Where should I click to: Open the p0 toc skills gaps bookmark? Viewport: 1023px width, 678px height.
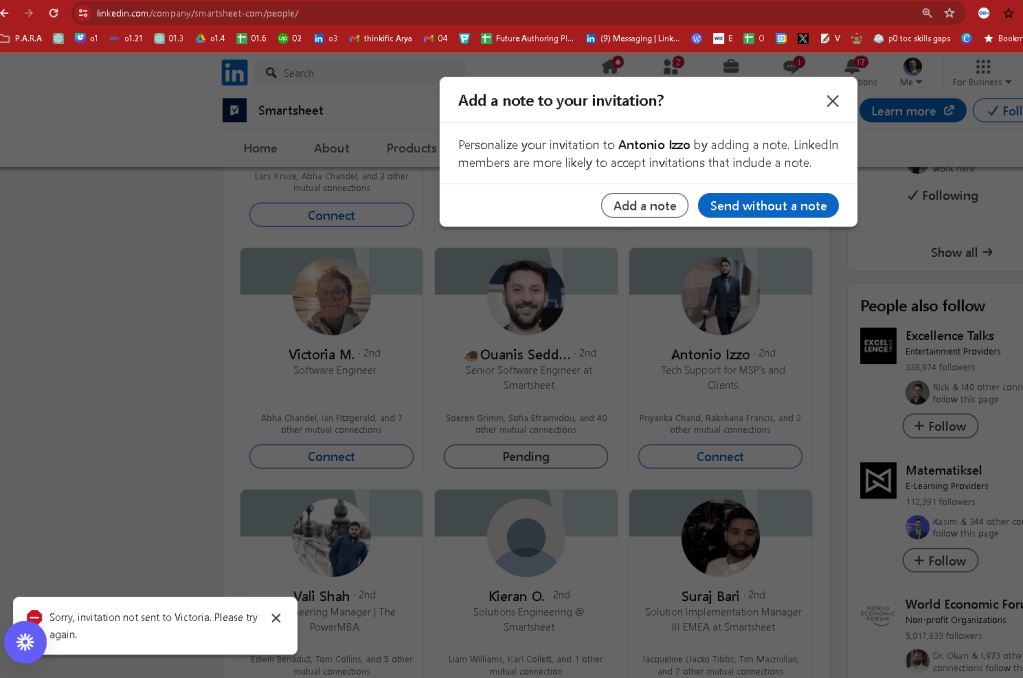[911, 39]
